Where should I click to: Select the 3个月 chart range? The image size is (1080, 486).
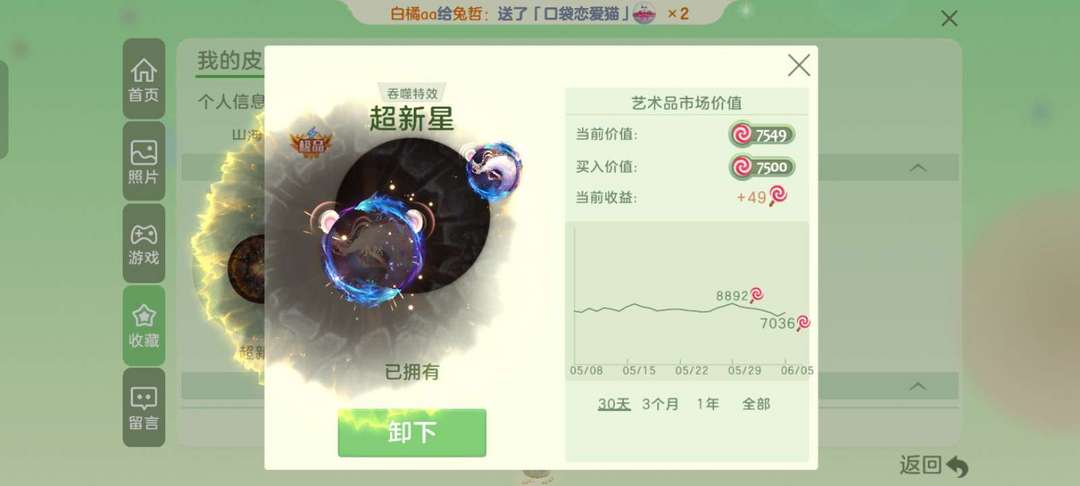click(x=660, y=404)
